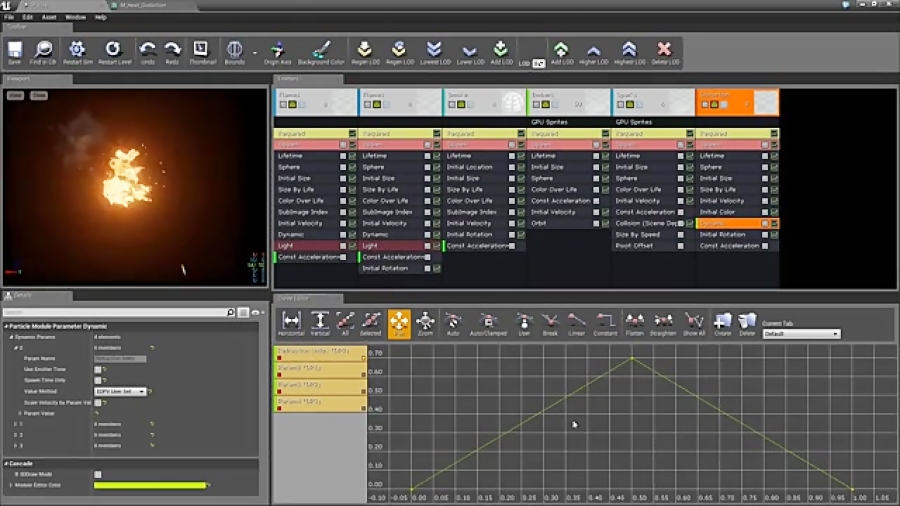
Task: Restart the simulation with Restart Sim
Action: tap(77, 51)
